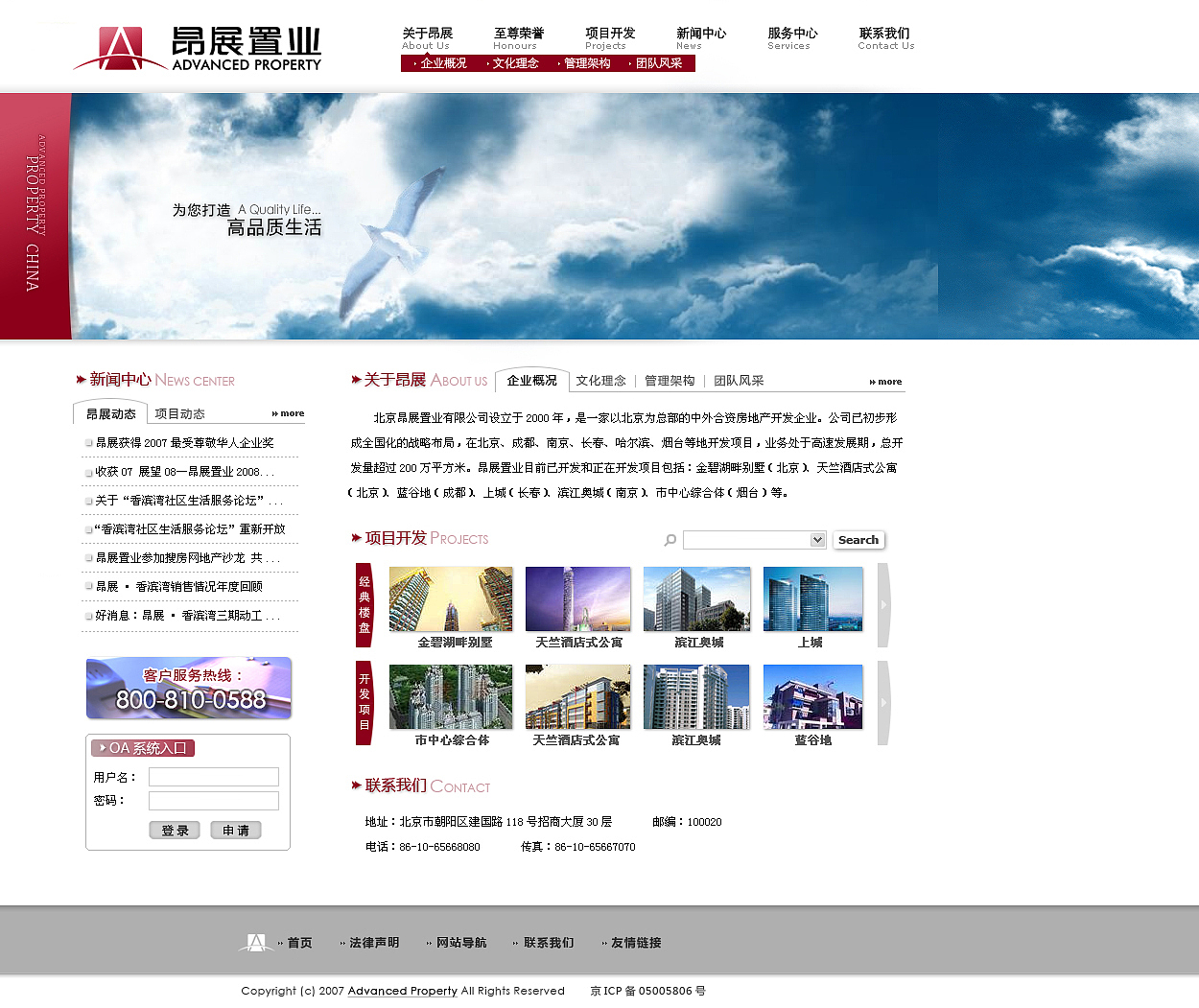Click the 登录 login button
This screenshot has width=1199, height=1008.
click(175, 831)
